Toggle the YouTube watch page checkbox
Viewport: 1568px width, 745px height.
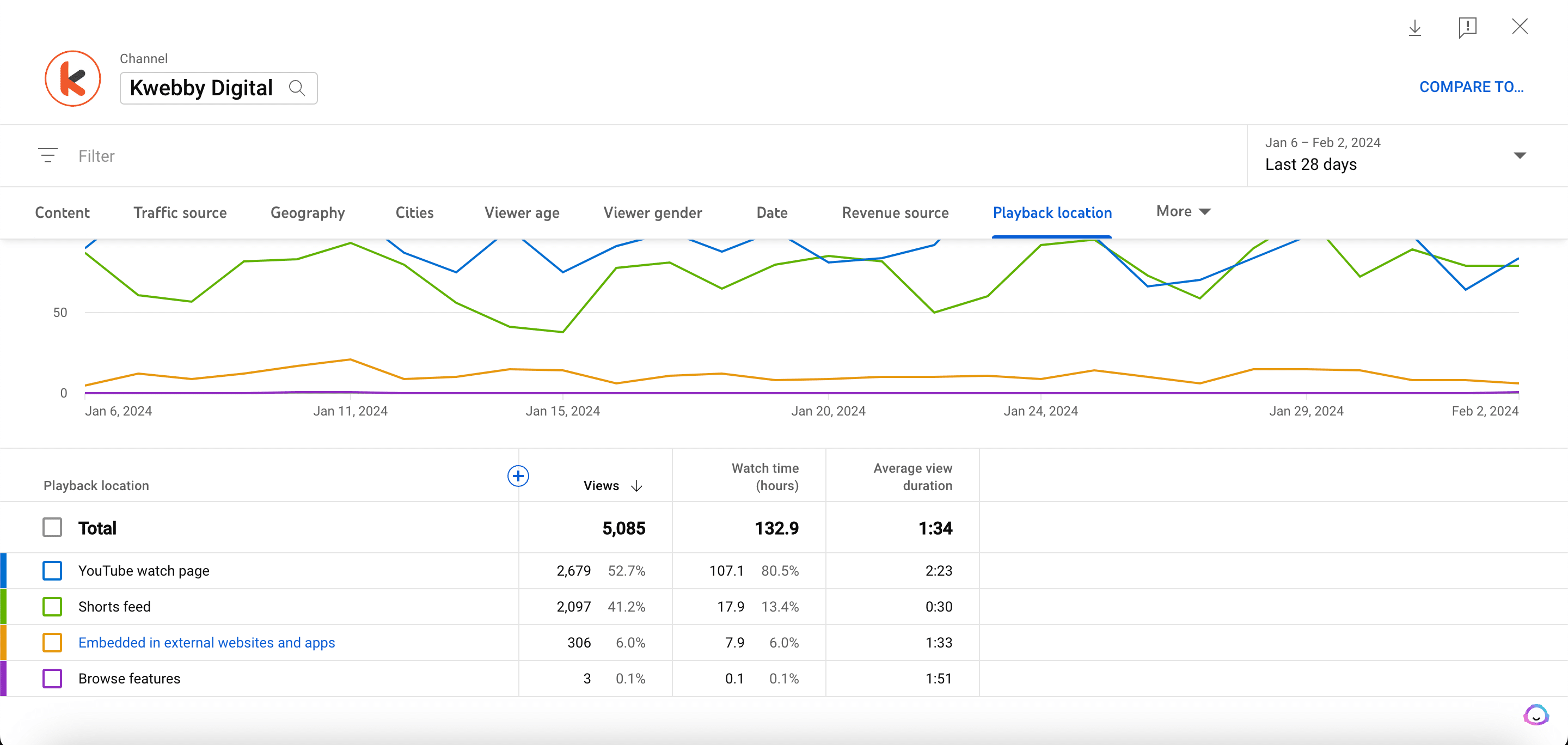[x=52, y=571]
